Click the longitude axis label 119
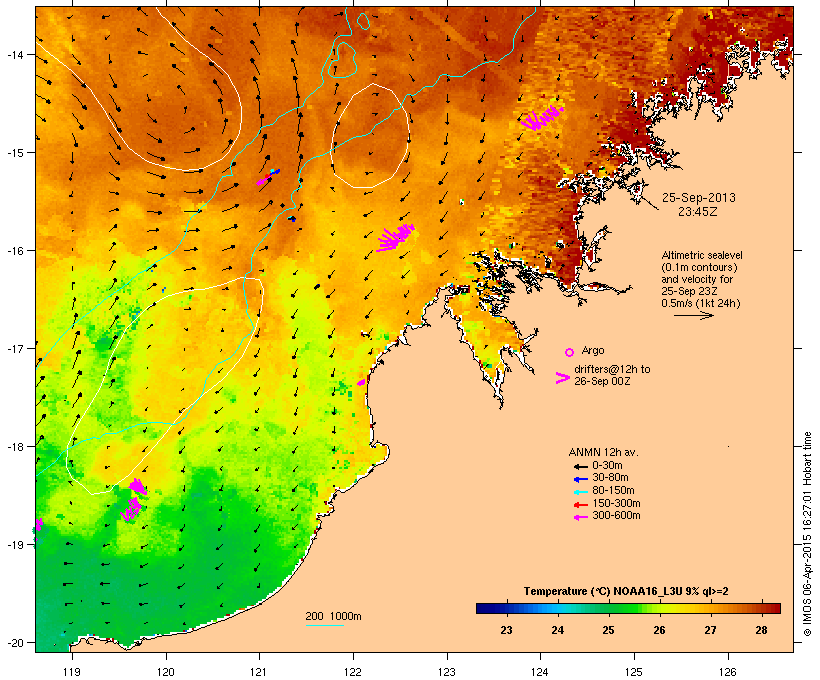Viewport: 820px width, 680px height. [72, 672]
